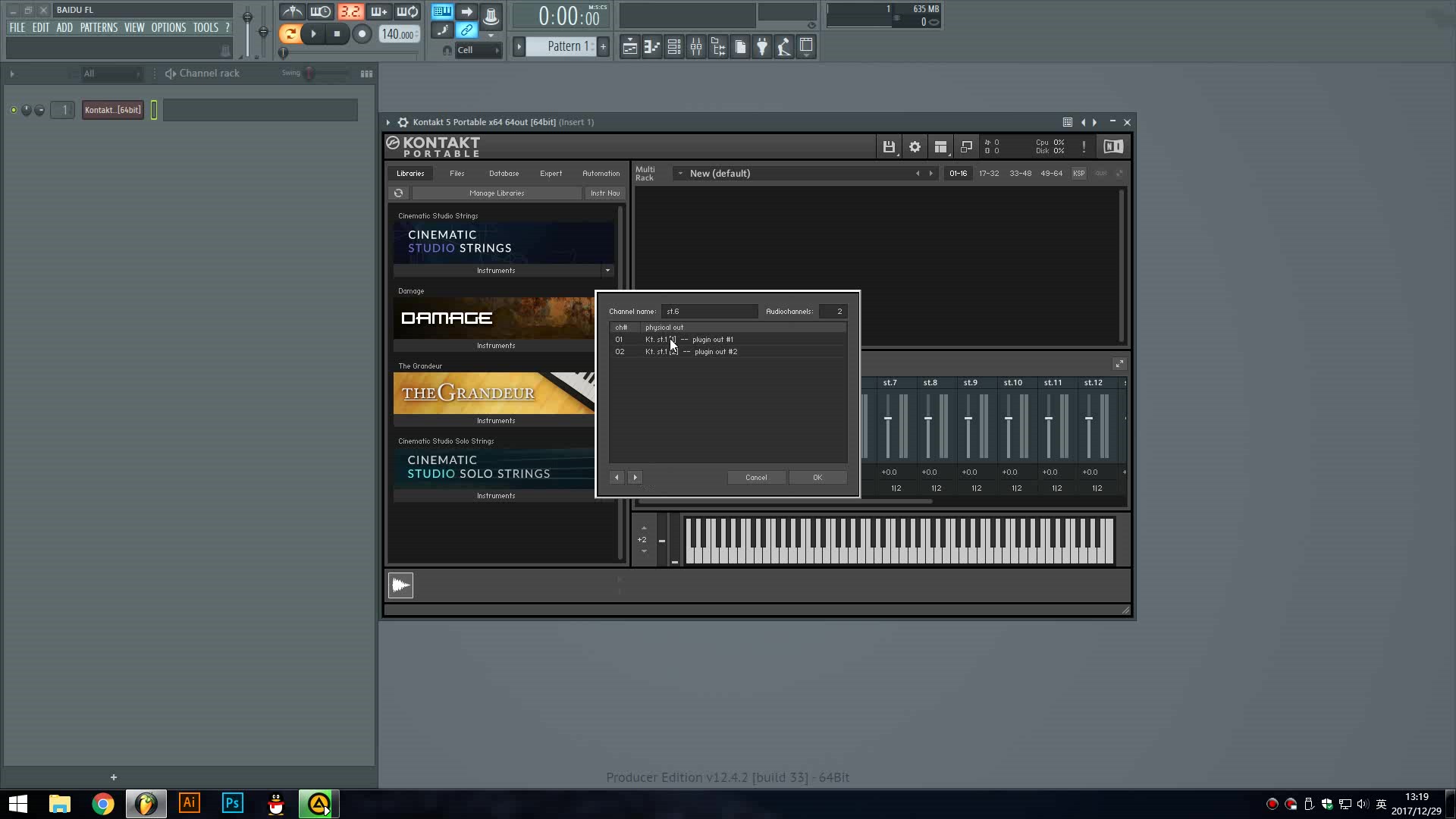Open Kontakt workspace layout icon
This screenshot has width=1456, height=819.
940,147
